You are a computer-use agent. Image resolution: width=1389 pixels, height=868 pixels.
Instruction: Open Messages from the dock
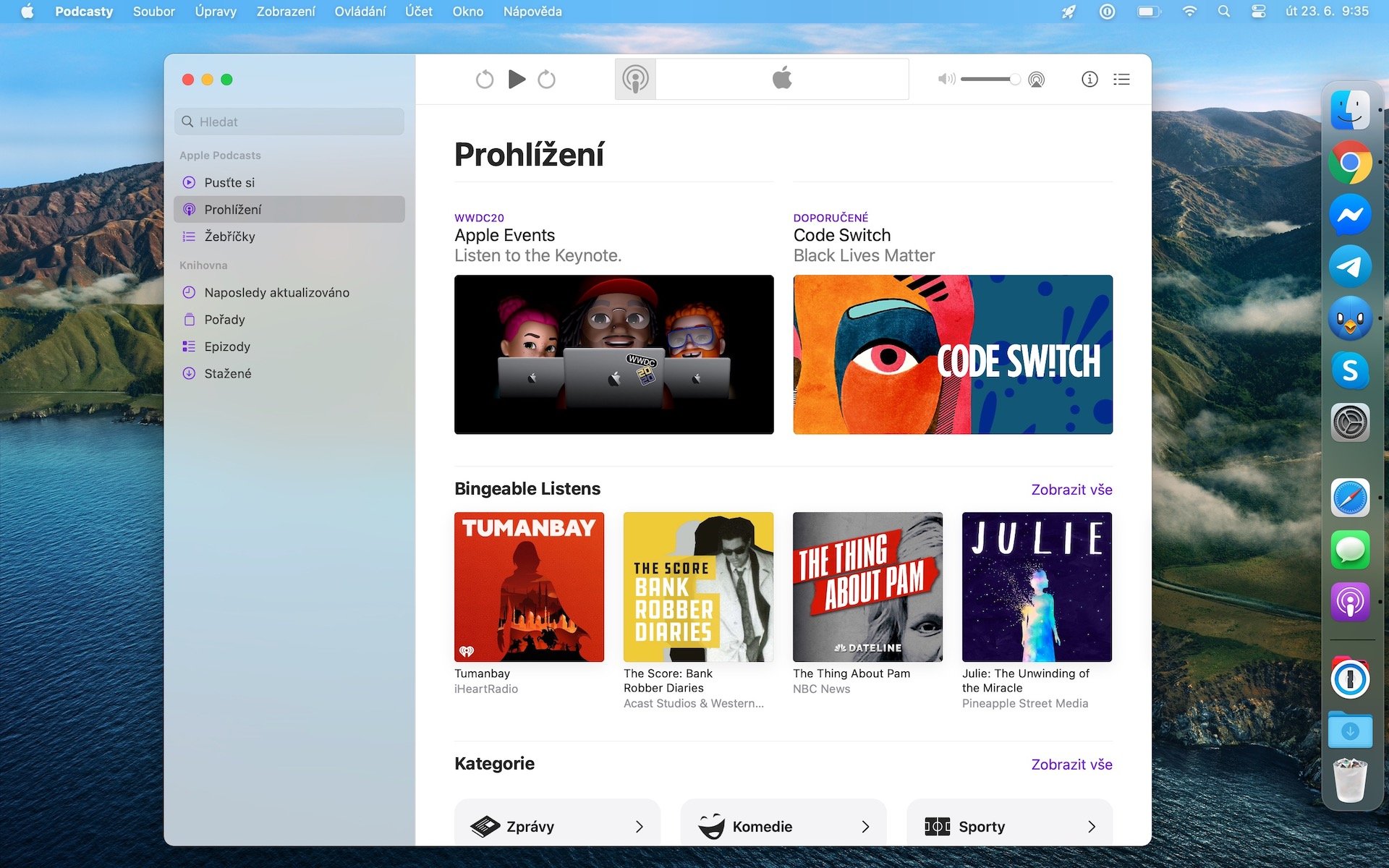click(1350, 550)
